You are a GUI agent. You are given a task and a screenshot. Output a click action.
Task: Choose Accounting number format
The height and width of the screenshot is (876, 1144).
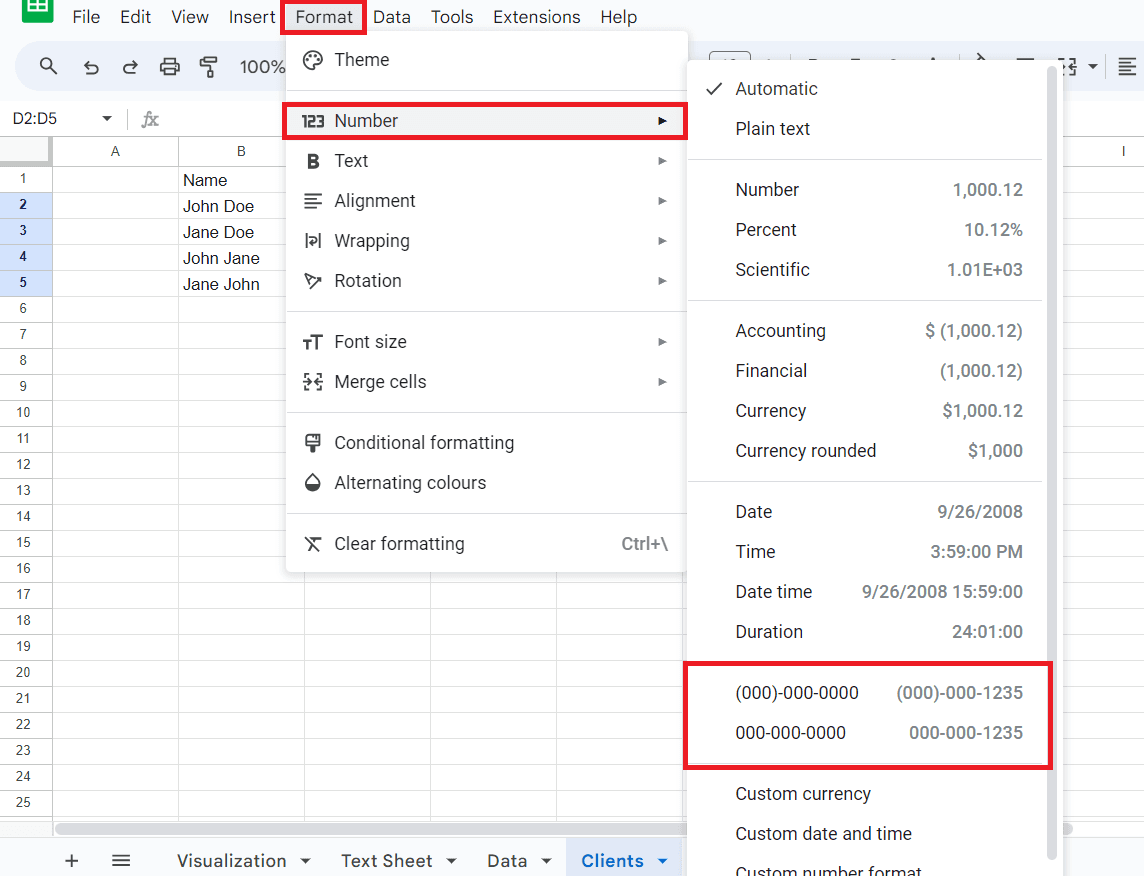coord(865,331)
